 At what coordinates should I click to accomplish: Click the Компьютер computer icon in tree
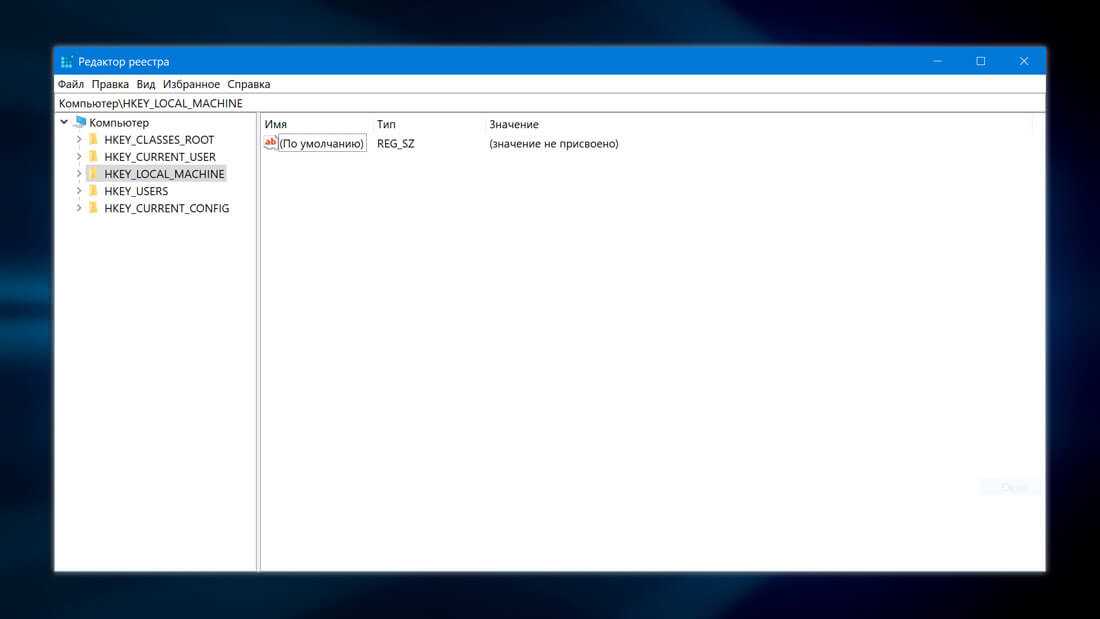click(x=80, y=123)
